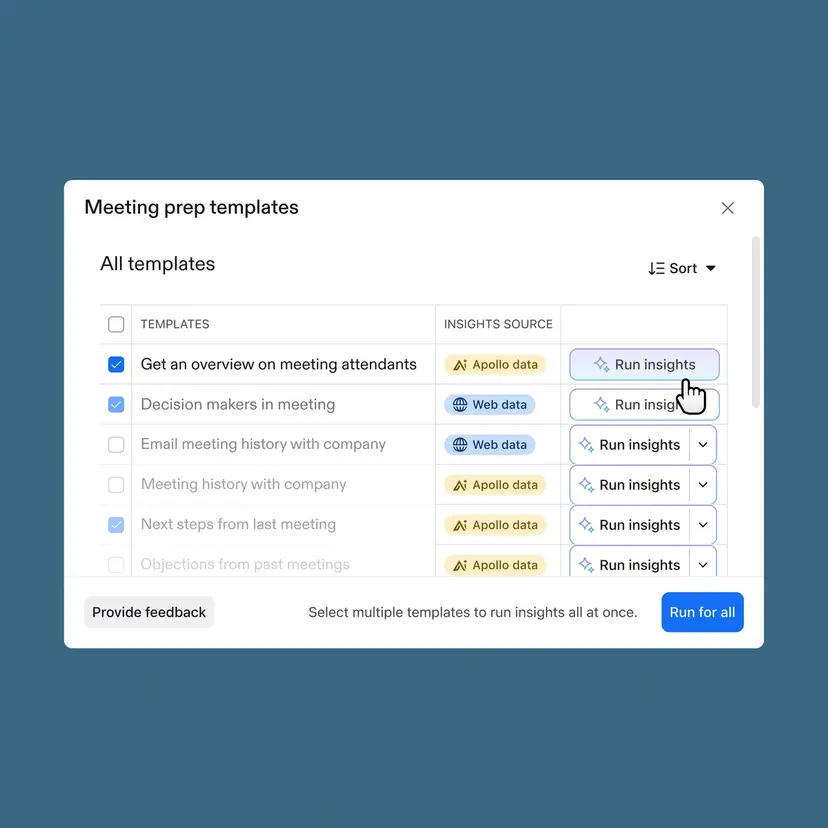Toggle the select-all templates checkbox
The image size is (828, 828).
coord(116,324)
